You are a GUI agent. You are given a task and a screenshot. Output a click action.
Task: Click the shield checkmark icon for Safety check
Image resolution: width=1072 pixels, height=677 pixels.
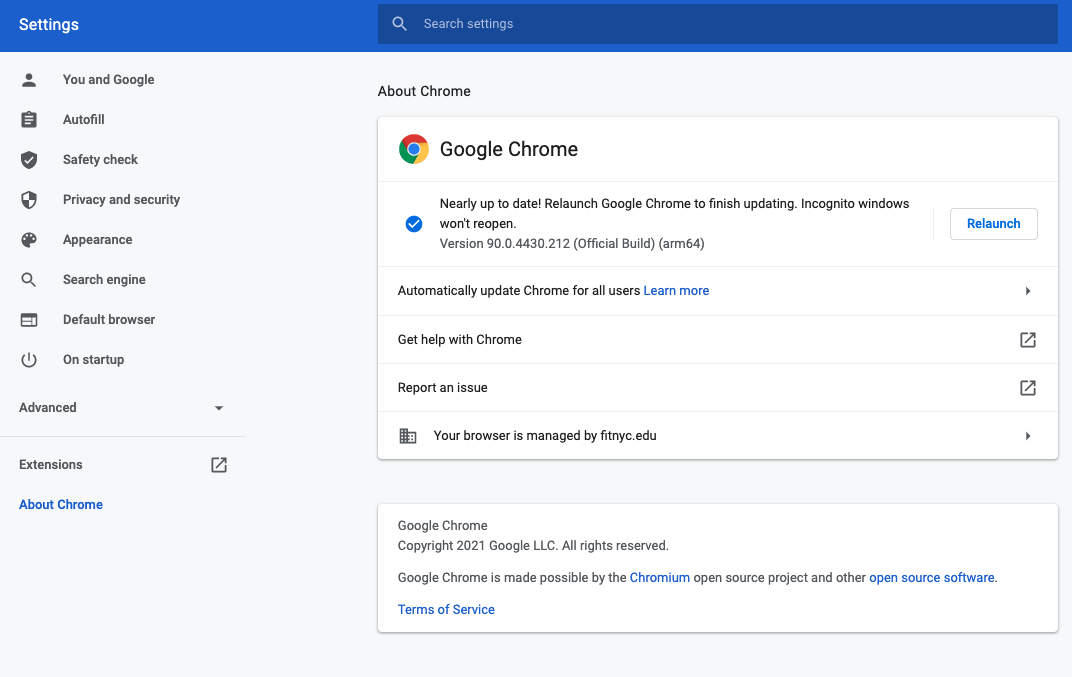pyautogui.click(x=29, y=160)
